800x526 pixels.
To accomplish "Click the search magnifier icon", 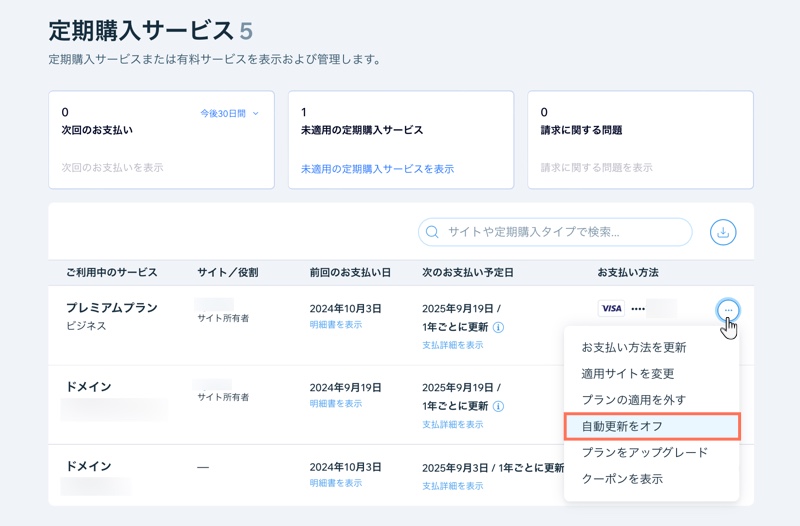I will pos(432,232).
